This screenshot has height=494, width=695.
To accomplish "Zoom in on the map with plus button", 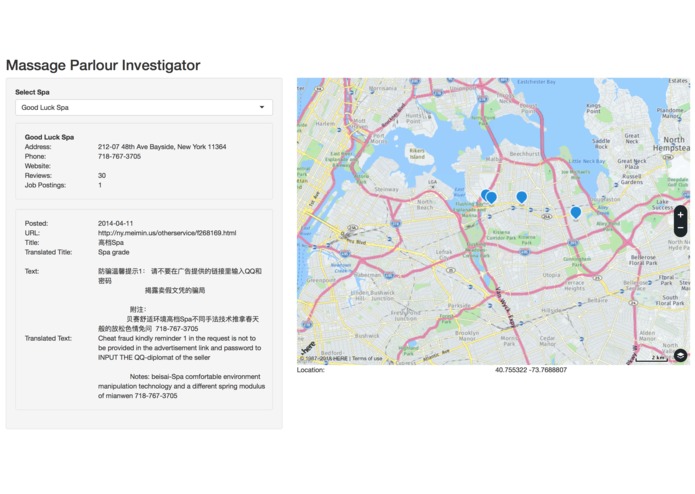I will point(680,215).
